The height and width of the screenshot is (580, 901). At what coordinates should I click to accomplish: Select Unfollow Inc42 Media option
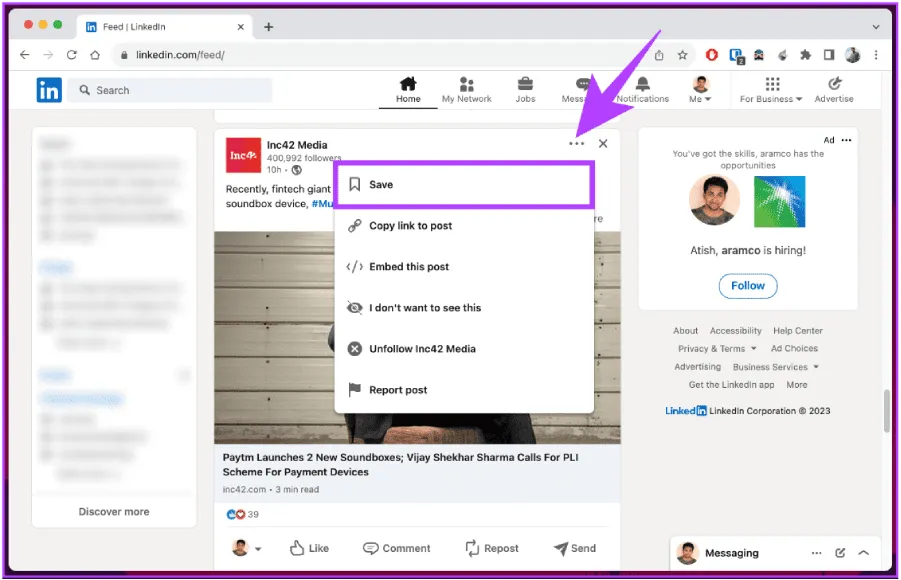point(422,349)
